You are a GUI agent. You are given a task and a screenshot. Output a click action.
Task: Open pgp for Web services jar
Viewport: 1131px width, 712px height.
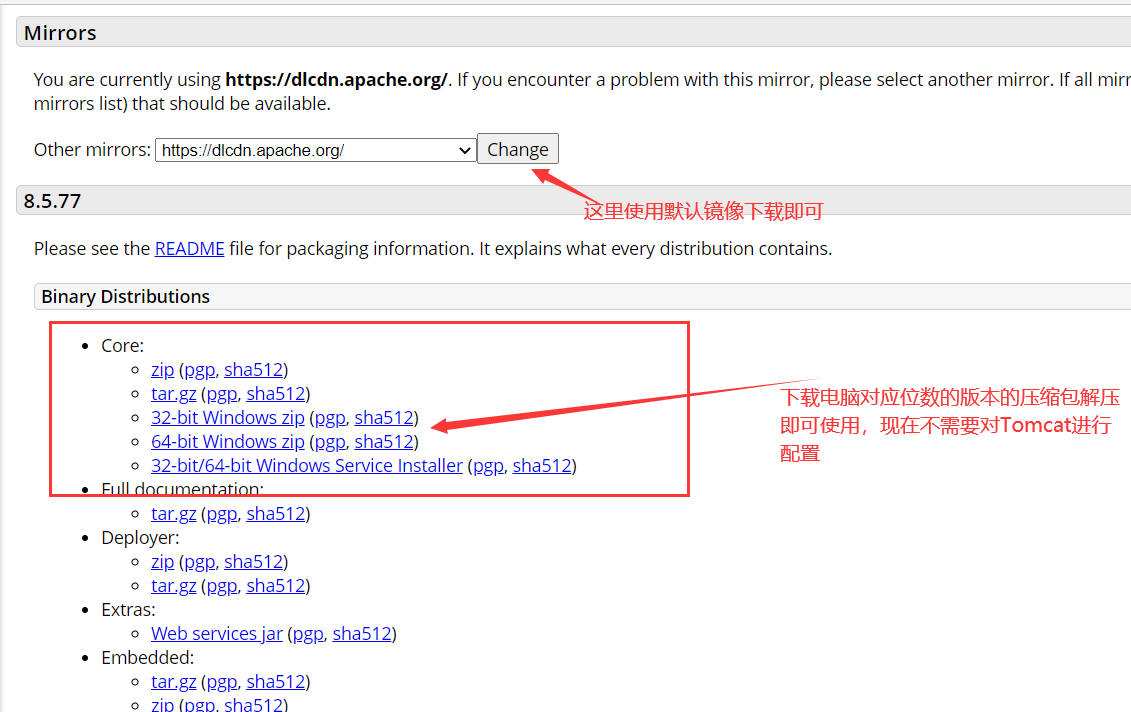308,634
